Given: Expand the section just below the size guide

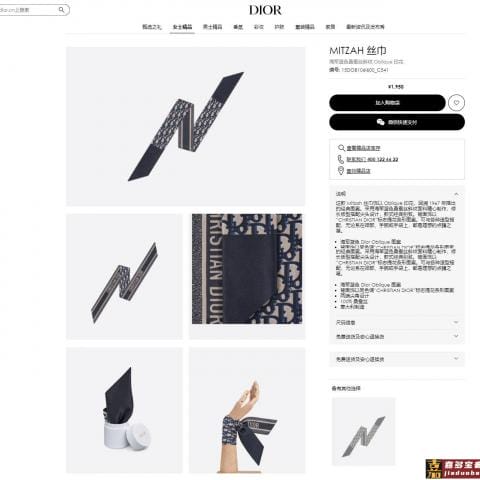Looking at the screenshot, I should point(397,336).
